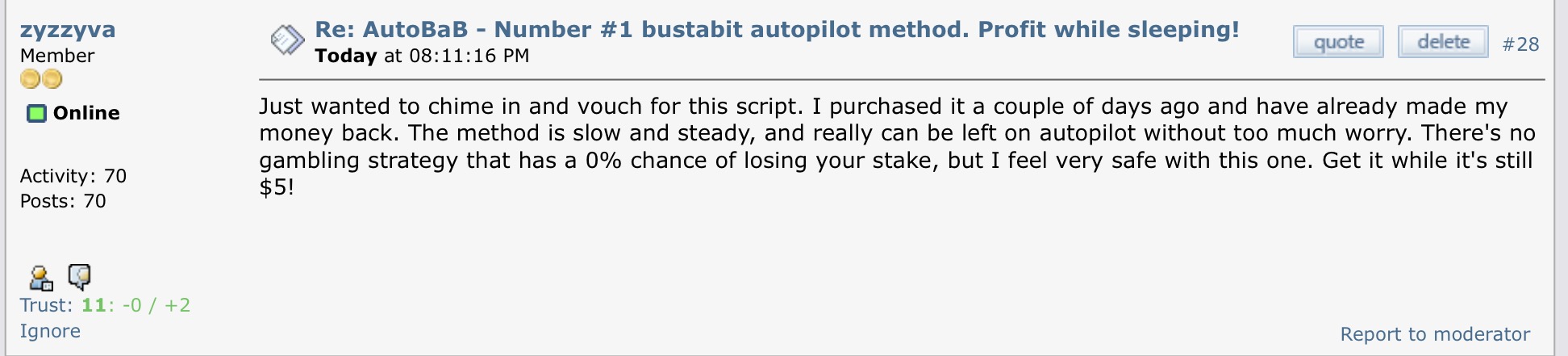Open the Trust label link
The image size is (1568, 356).
(46, 305)
